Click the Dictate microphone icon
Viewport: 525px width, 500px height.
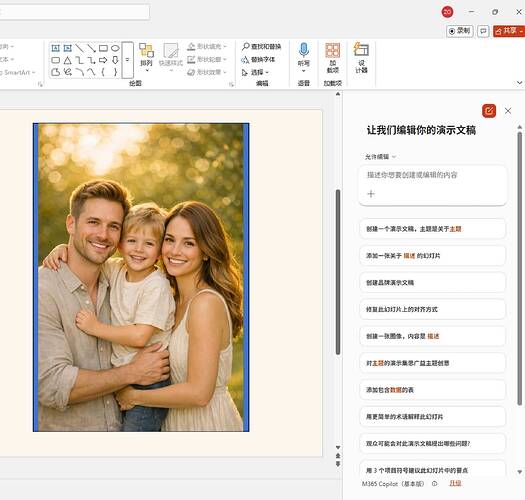303,50
